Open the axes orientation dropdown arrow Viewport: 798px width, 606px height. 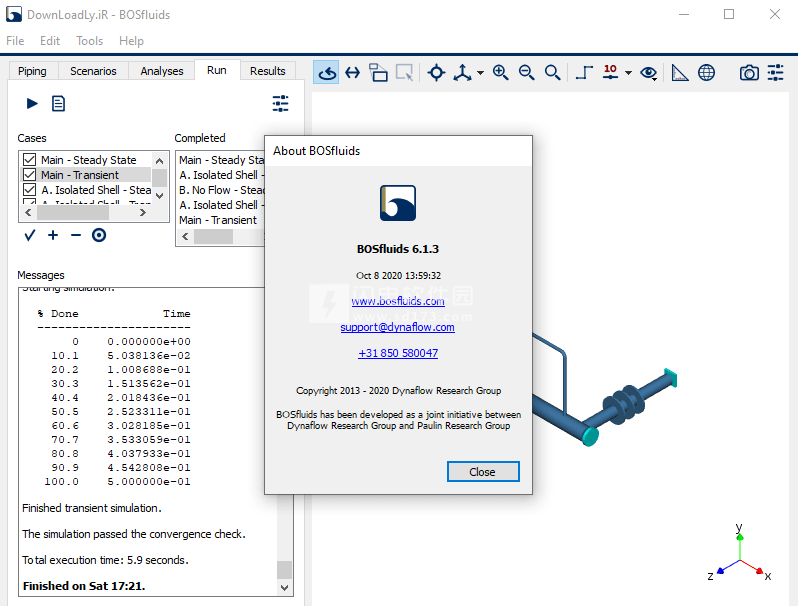click(x=480, y=73)
